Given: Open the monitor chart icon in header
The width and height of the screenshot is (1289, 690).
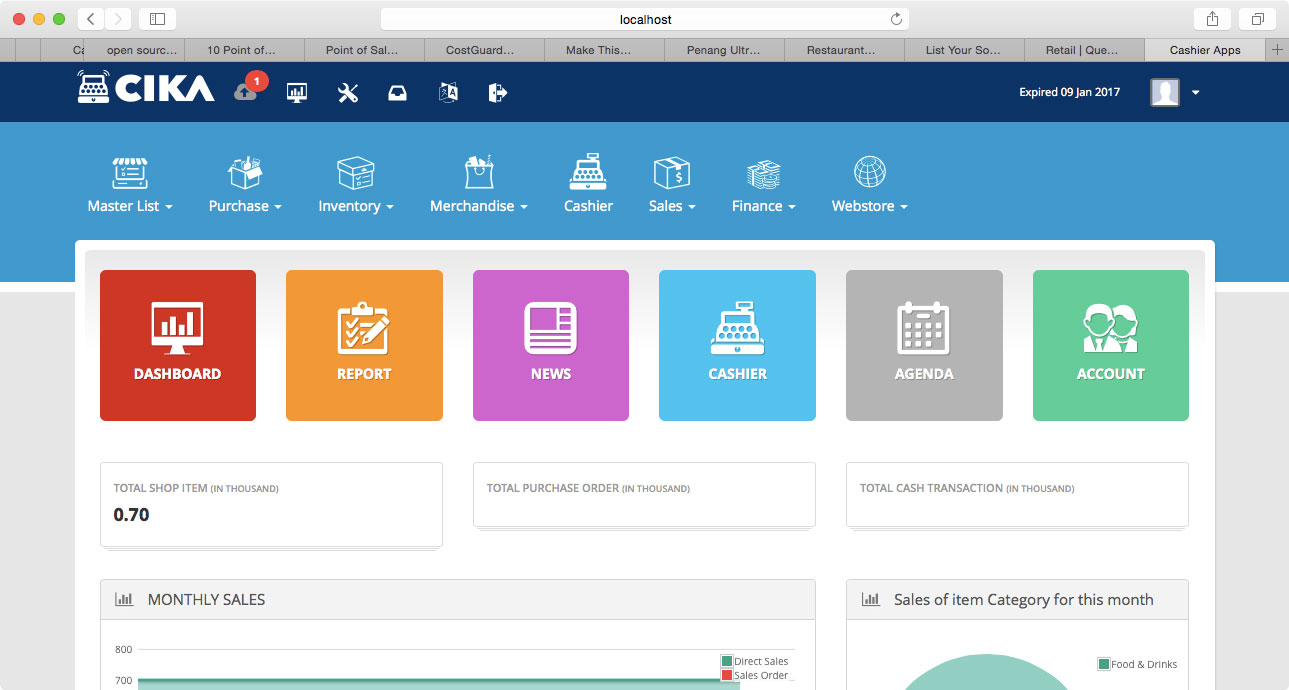Looking at the screenshot, I should point(297,93).
